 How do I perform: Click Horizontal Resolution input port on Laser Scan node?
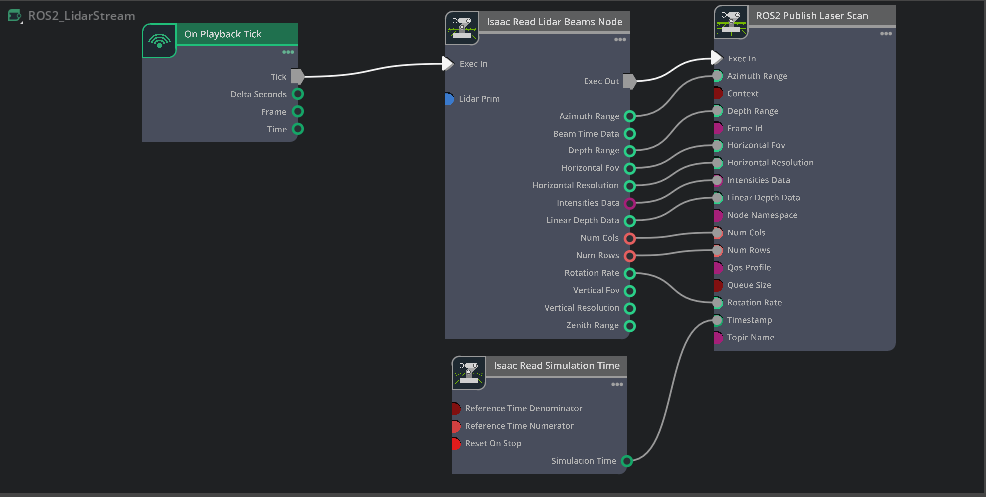click(x=717, y=163)
